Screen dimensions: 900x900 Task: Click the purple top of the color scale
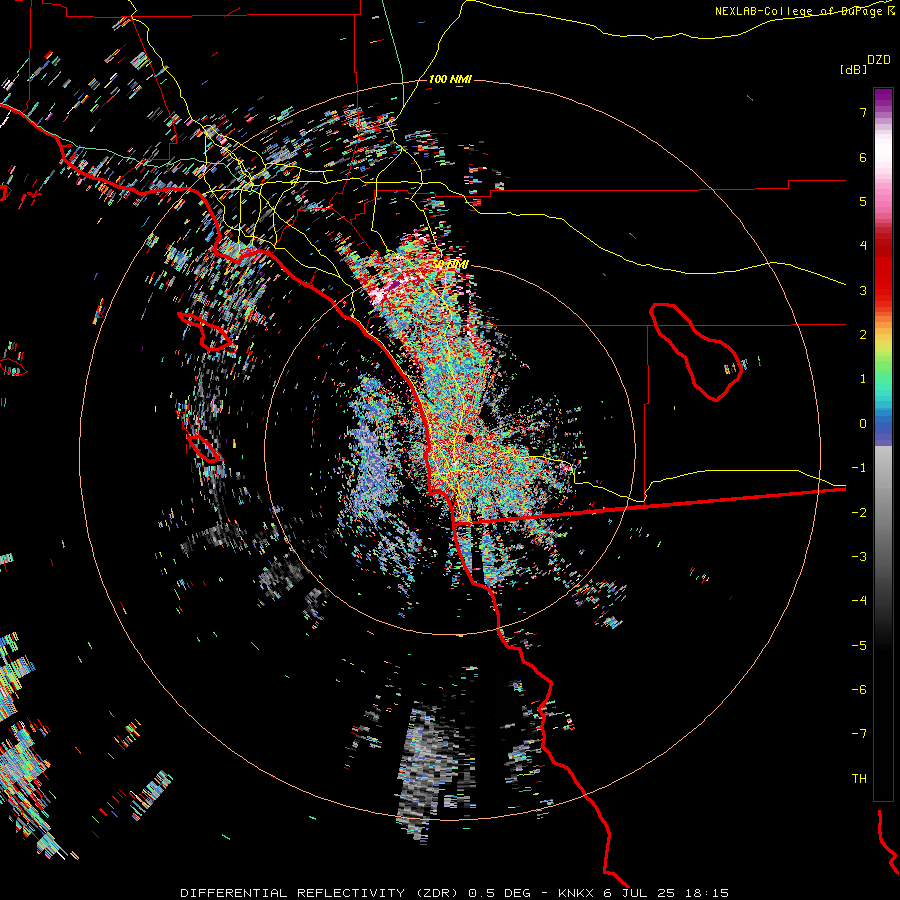(883, 96)
